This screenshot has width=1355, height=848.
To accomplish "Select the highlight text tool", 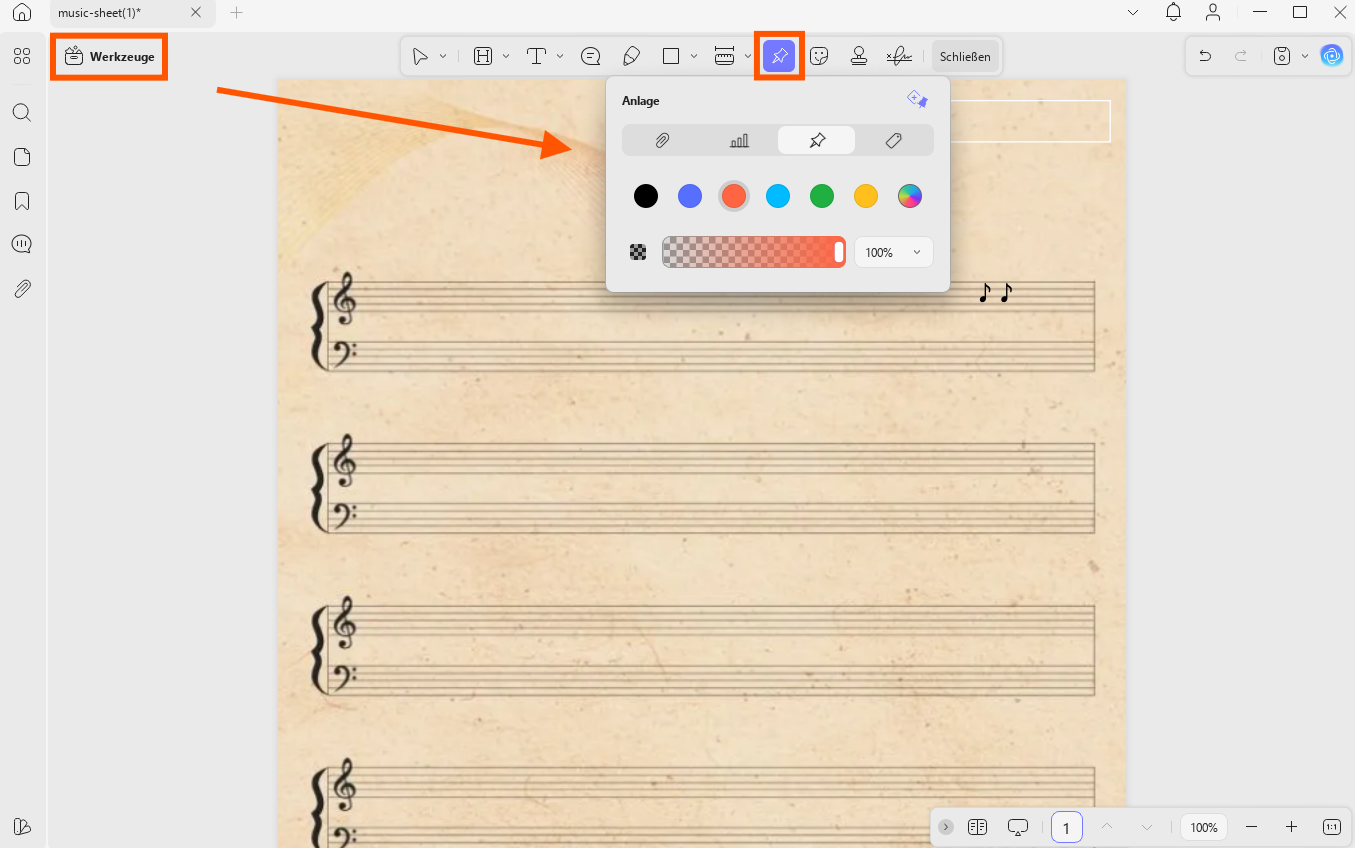I will 483,57.
